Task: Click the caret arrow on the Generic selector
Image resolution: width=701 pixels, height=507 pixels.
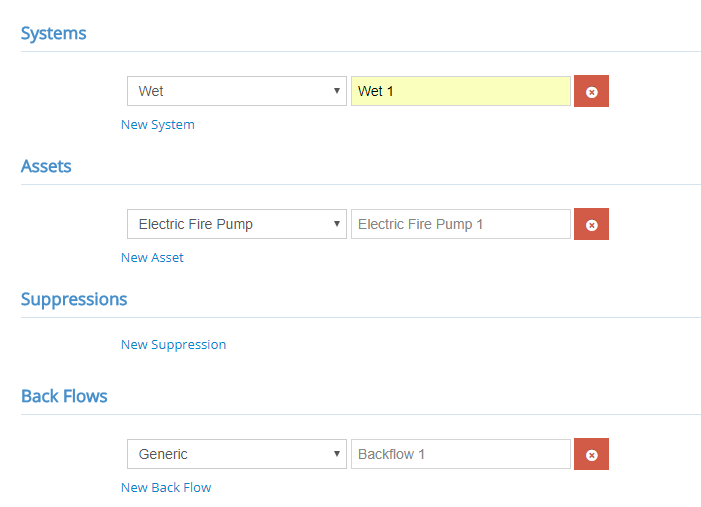Action: coord(337,454)
